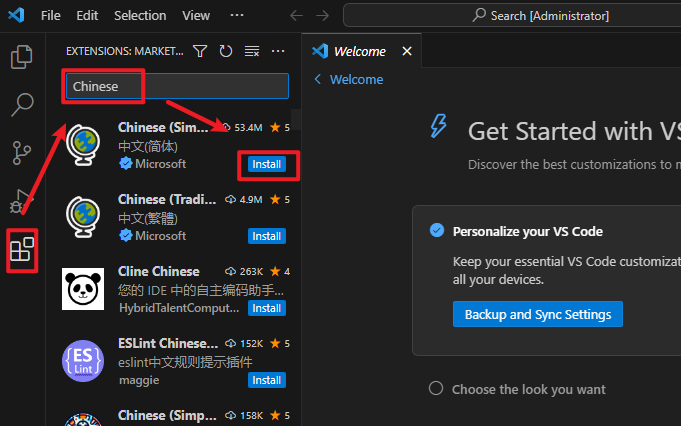Click the lightning bolt Get Started icon

[x=439, y=126]
